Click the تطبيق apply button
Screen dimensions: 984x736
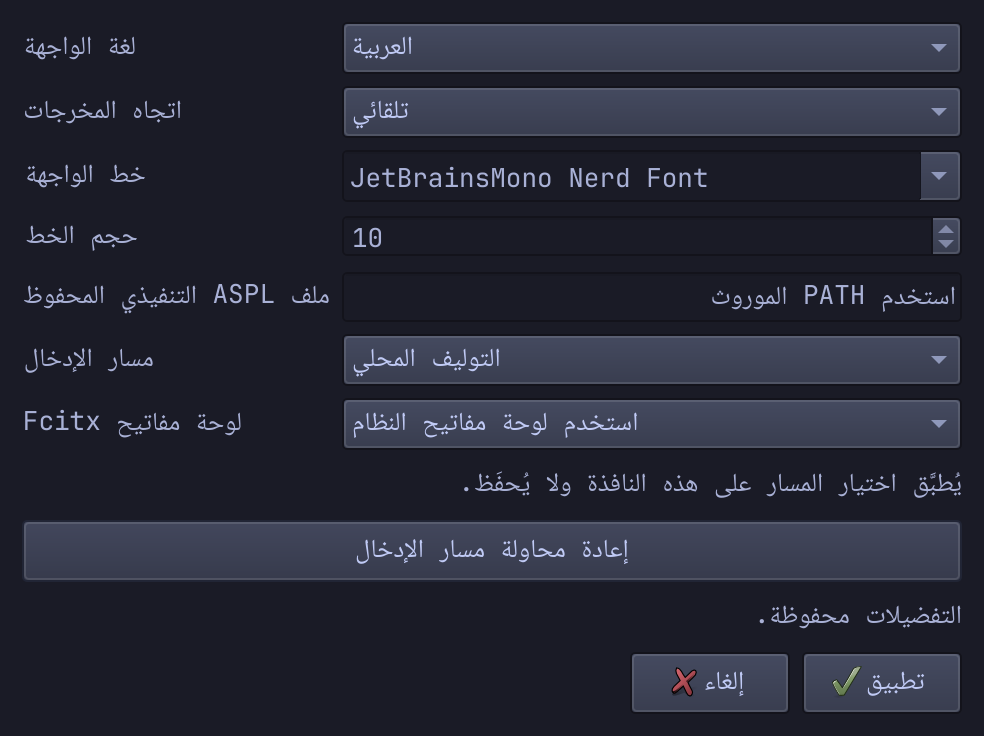pyautogui.click(x=882, y=683)
